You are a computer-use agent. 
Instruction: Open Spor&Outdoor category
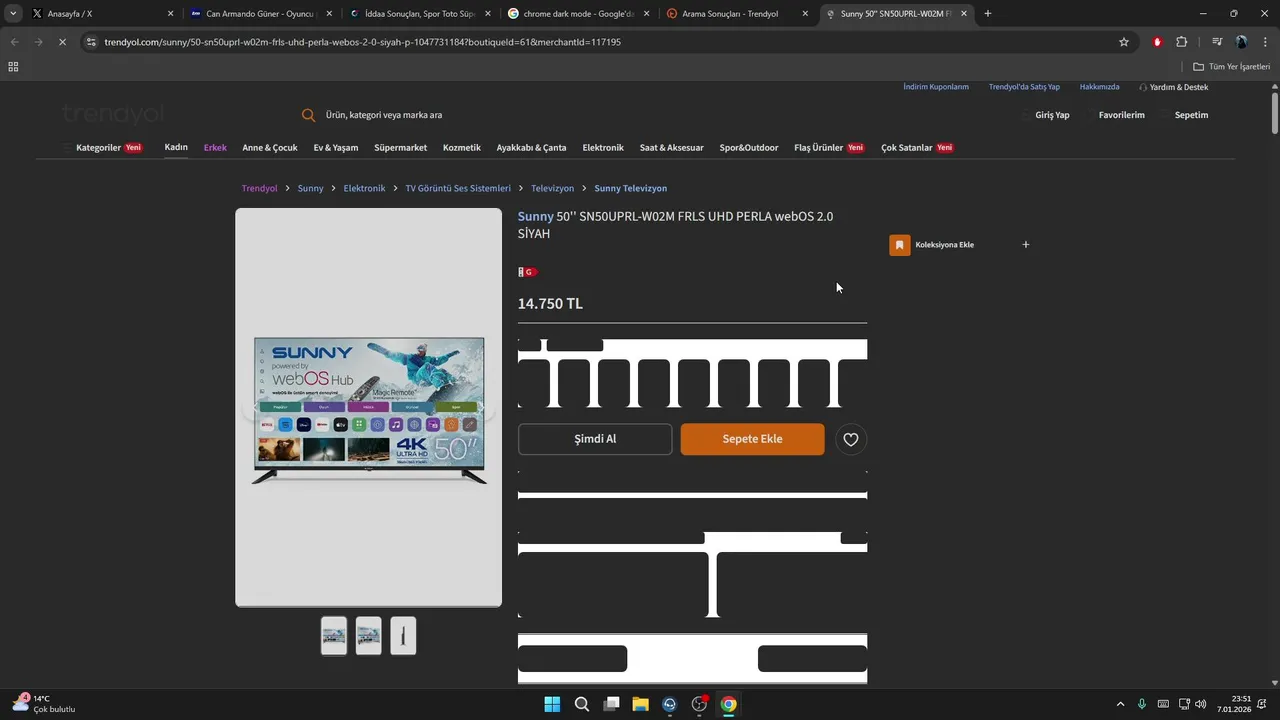coord(749,148)
